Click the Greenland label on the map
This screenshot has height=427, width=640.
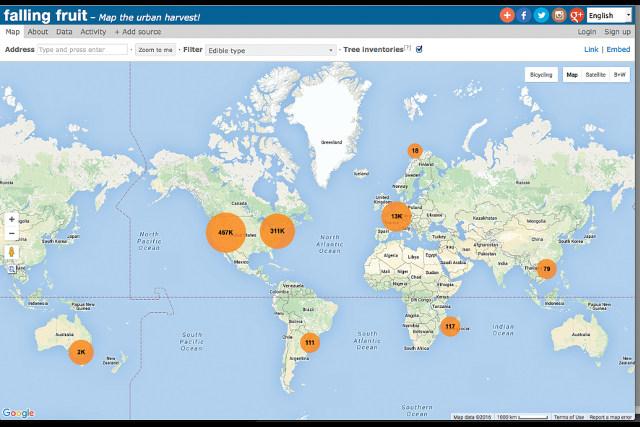[x=331, y=142]
